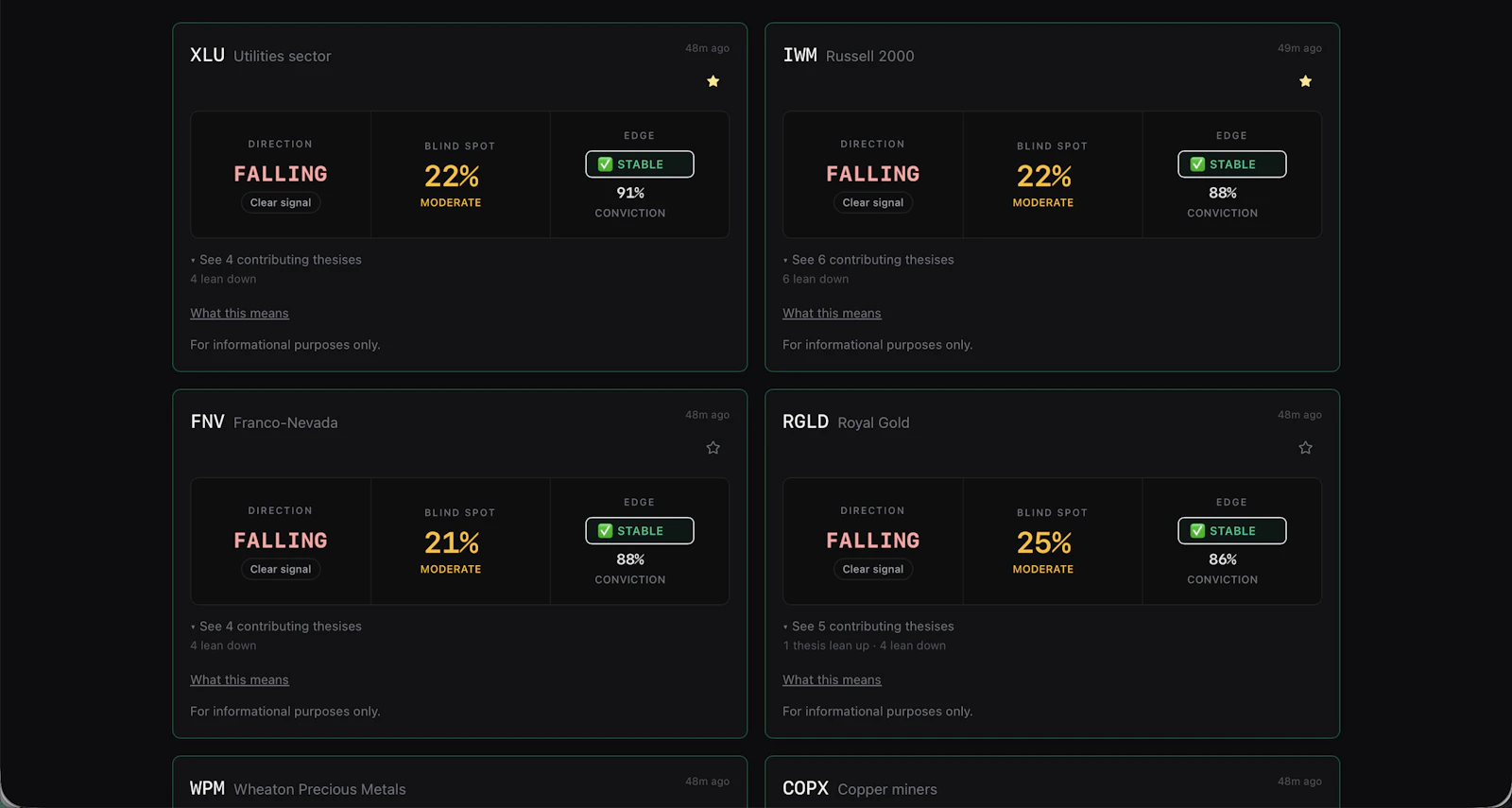Open FNV 'What this means' link

pyautogui.click(x=239, y=680)
